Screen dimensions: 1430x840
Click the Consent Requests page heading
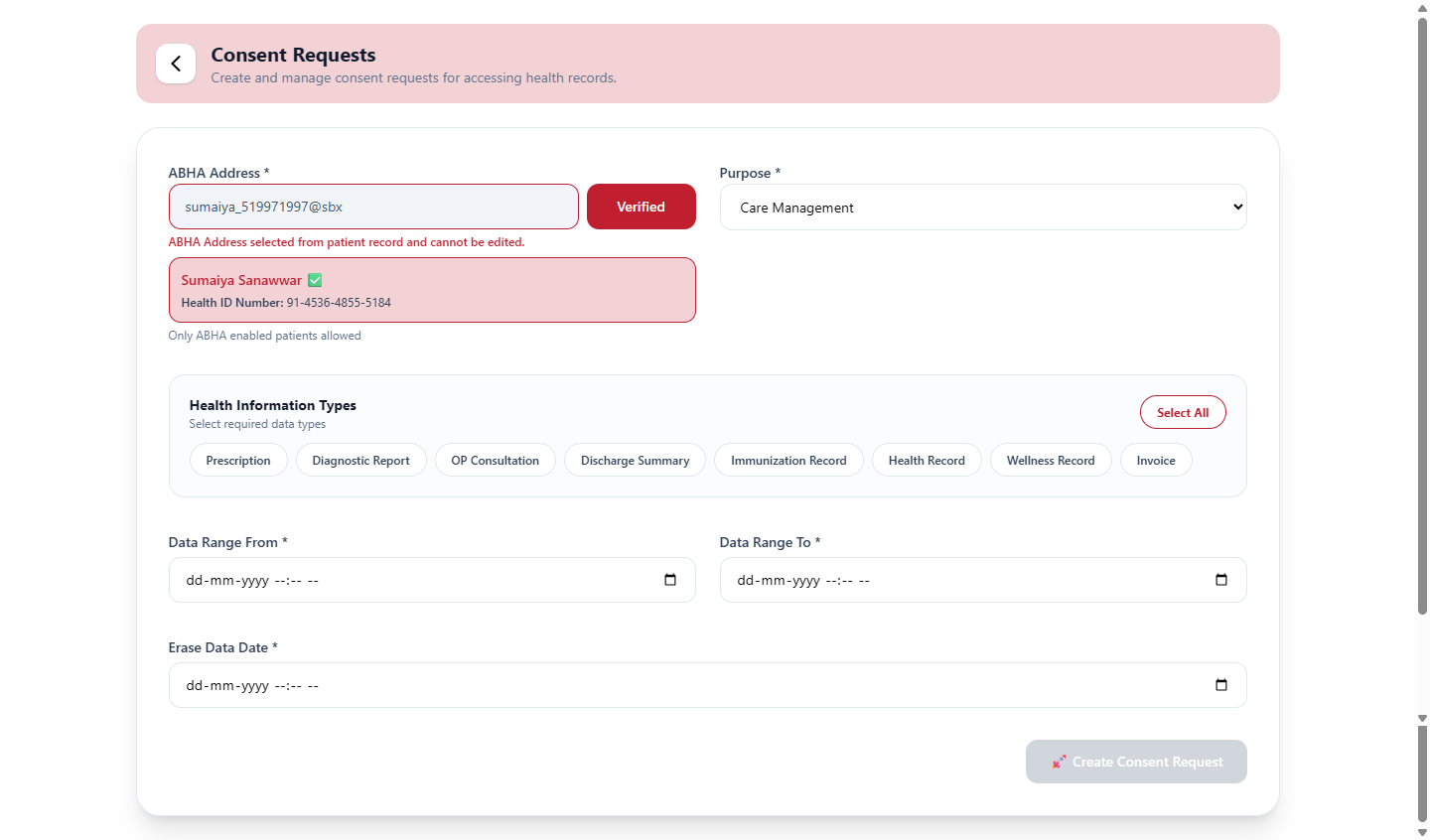click(294, 55)
